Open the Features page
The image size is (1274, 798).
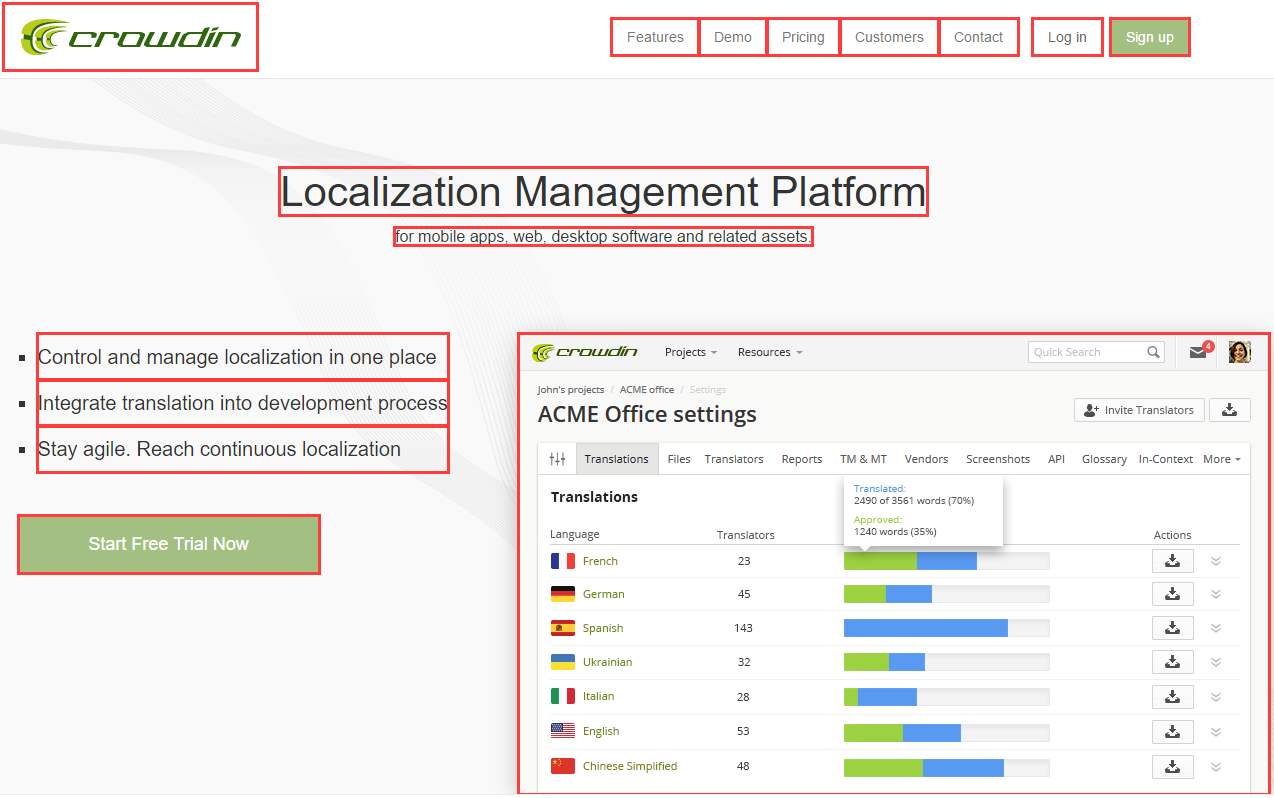(655, 37)
